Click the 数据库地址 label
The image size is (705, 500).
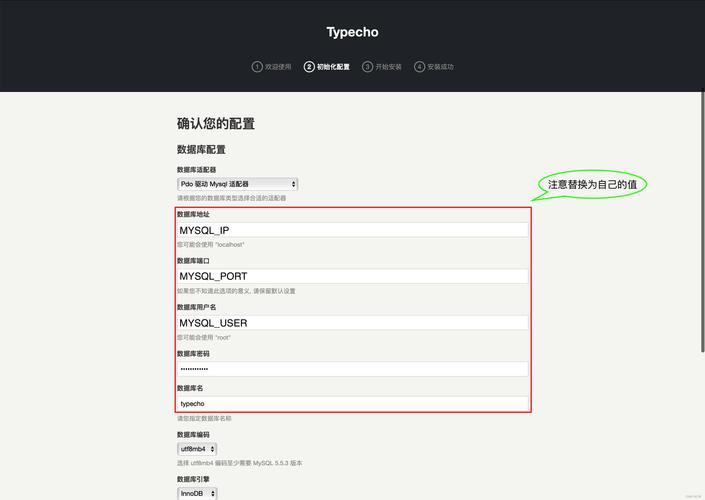click(193, 214)
